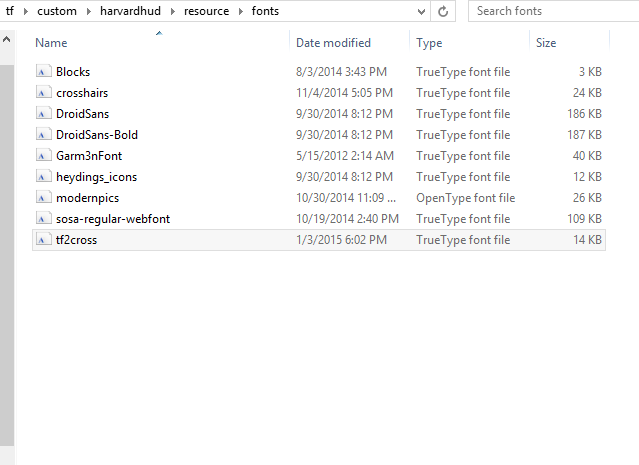
Task: Click the 40 KB size value
Action: tap(587, 156)
